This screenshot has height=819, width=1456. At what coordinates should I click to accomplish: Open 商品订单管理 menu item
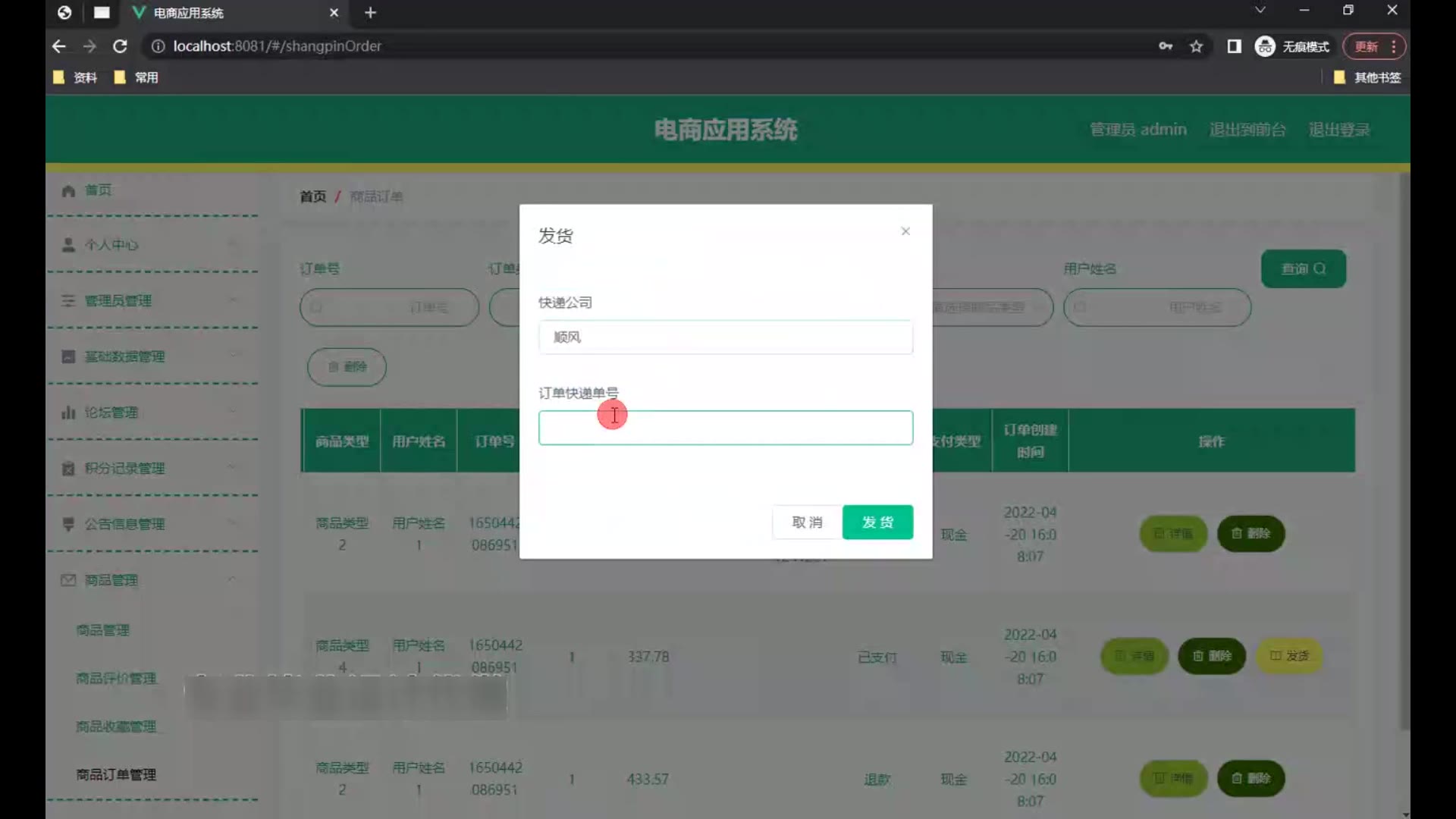point(116,774)
